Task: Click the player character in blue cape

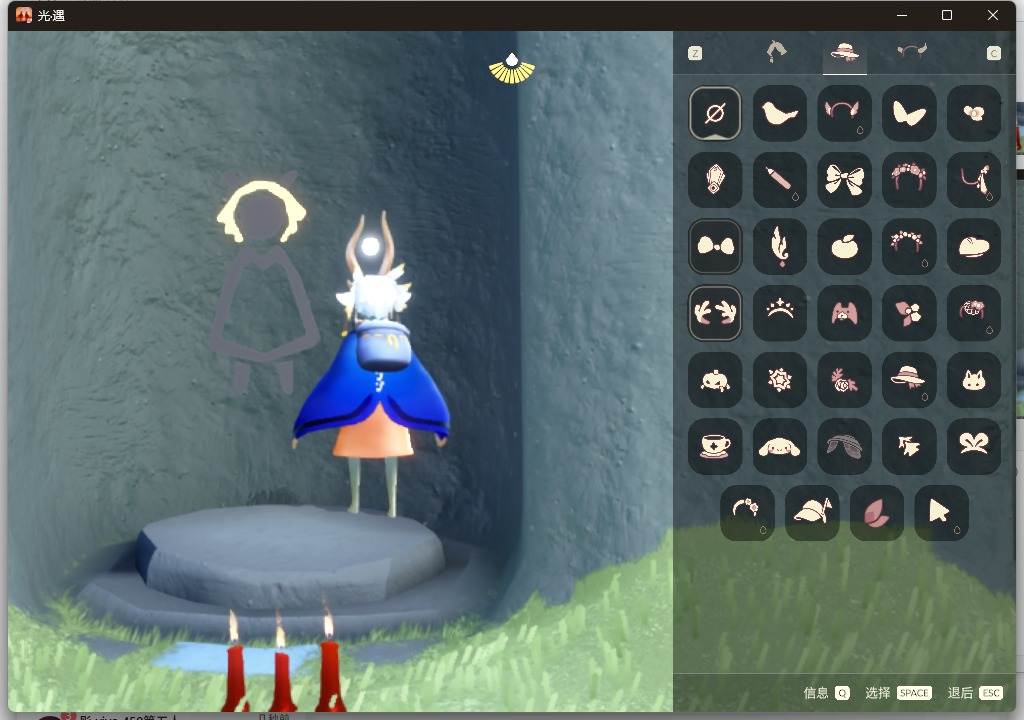Action: point(372,366)
